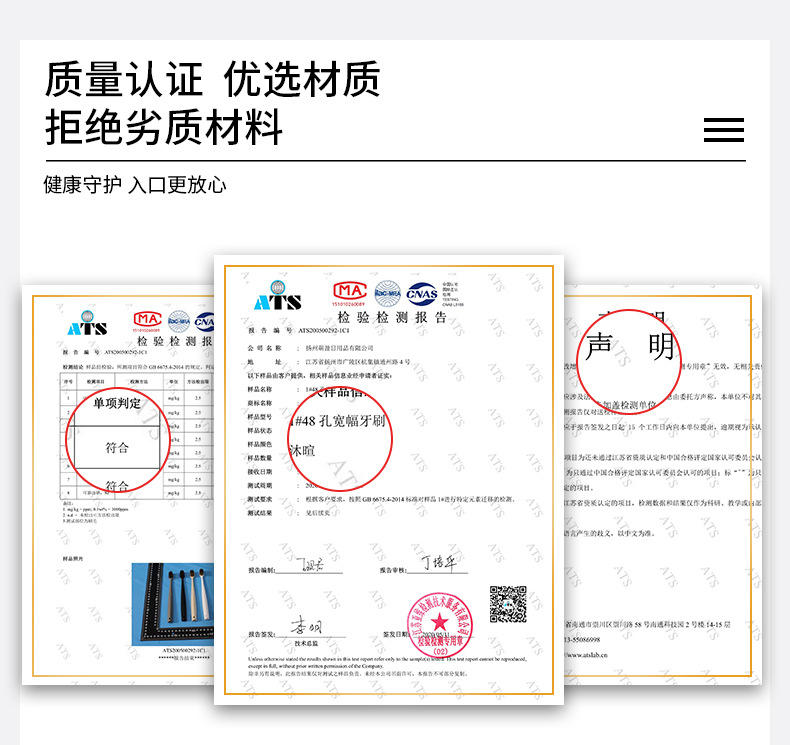
Task: Click the heading 拒绝劣质材料
Action: [164, 127]
